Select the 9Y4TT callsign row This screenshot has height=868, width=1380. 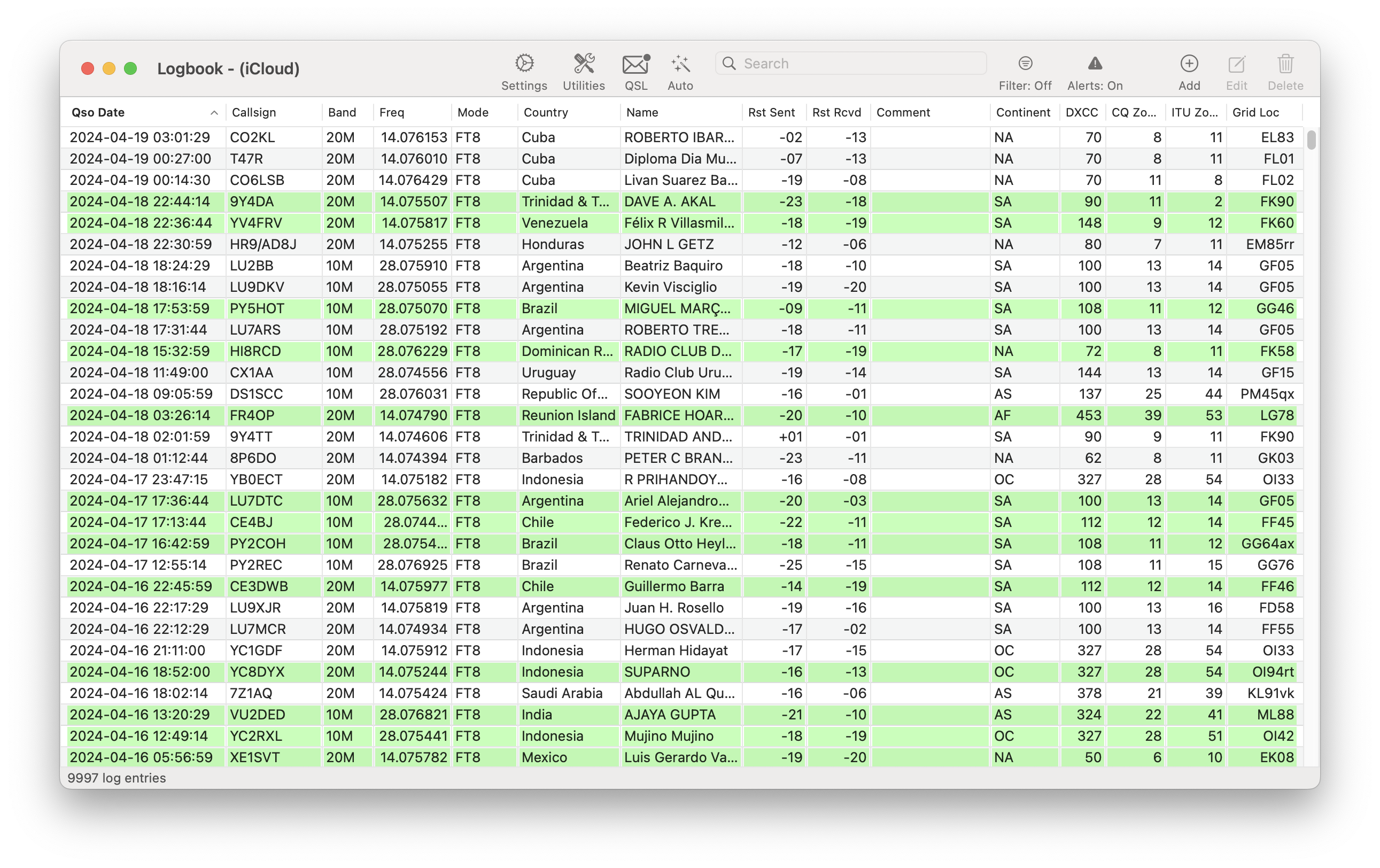pyautogui.click(x=681, y=437)
